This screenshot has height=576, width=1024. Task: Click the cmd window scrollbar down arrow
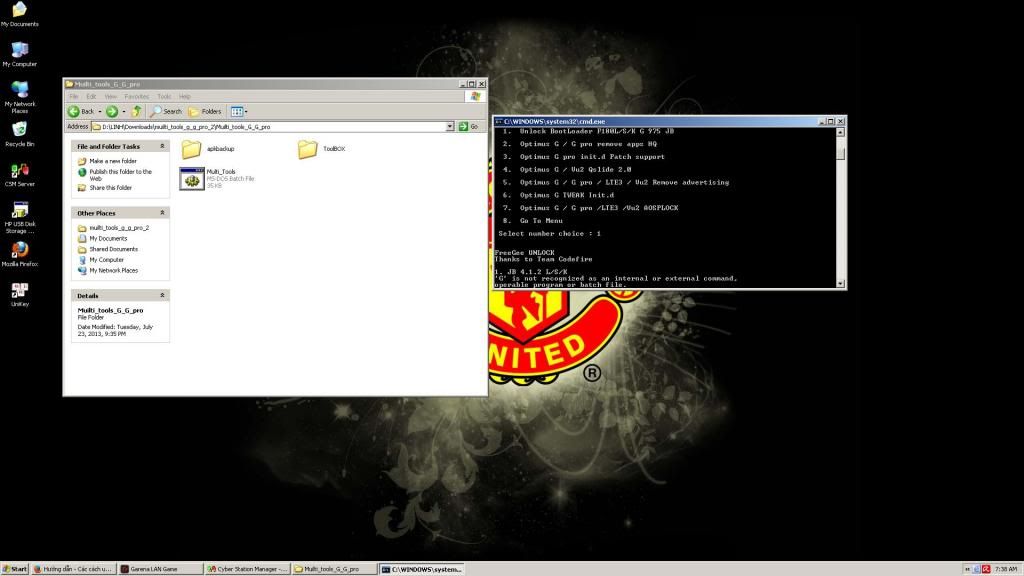pyautogui.click(x=840, y=283)
